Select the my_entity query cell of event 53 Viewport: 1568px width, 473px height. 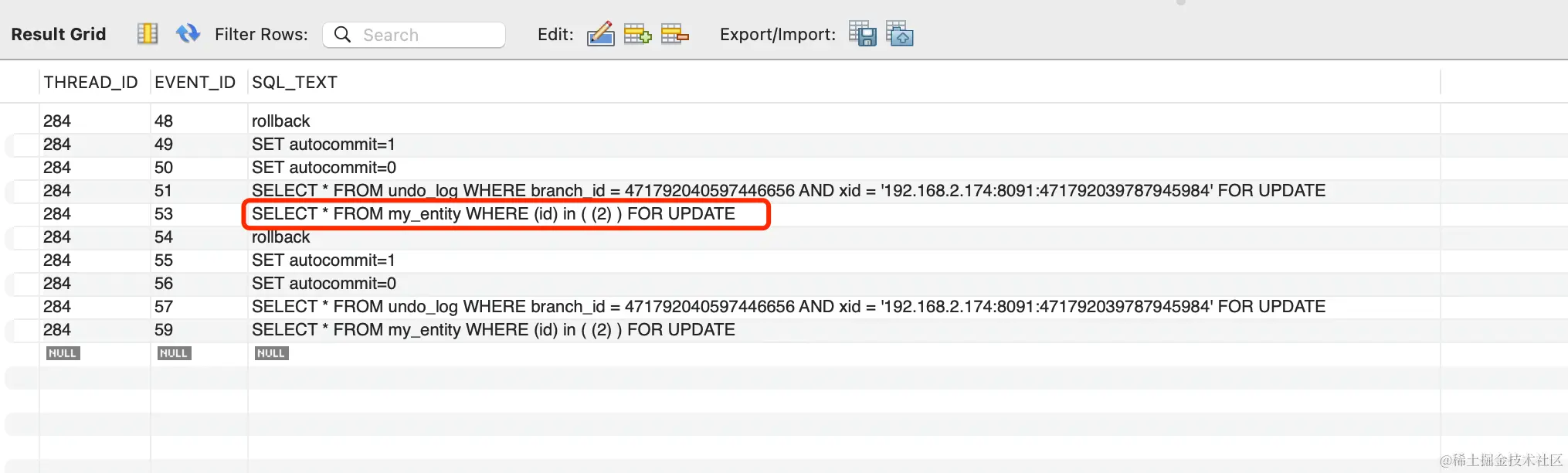[844, 214]
